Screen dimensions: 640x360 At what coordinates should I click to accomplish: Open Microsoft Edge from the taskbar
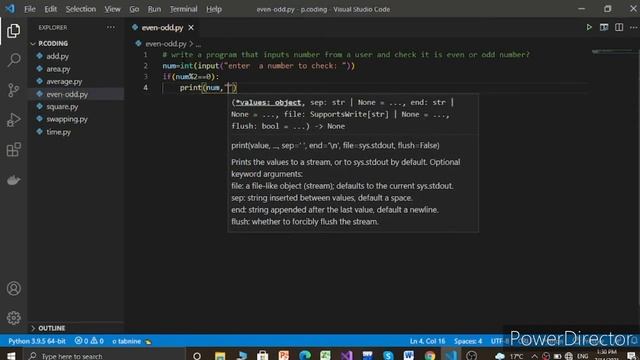pyautogui.click(x=304, y=356)
